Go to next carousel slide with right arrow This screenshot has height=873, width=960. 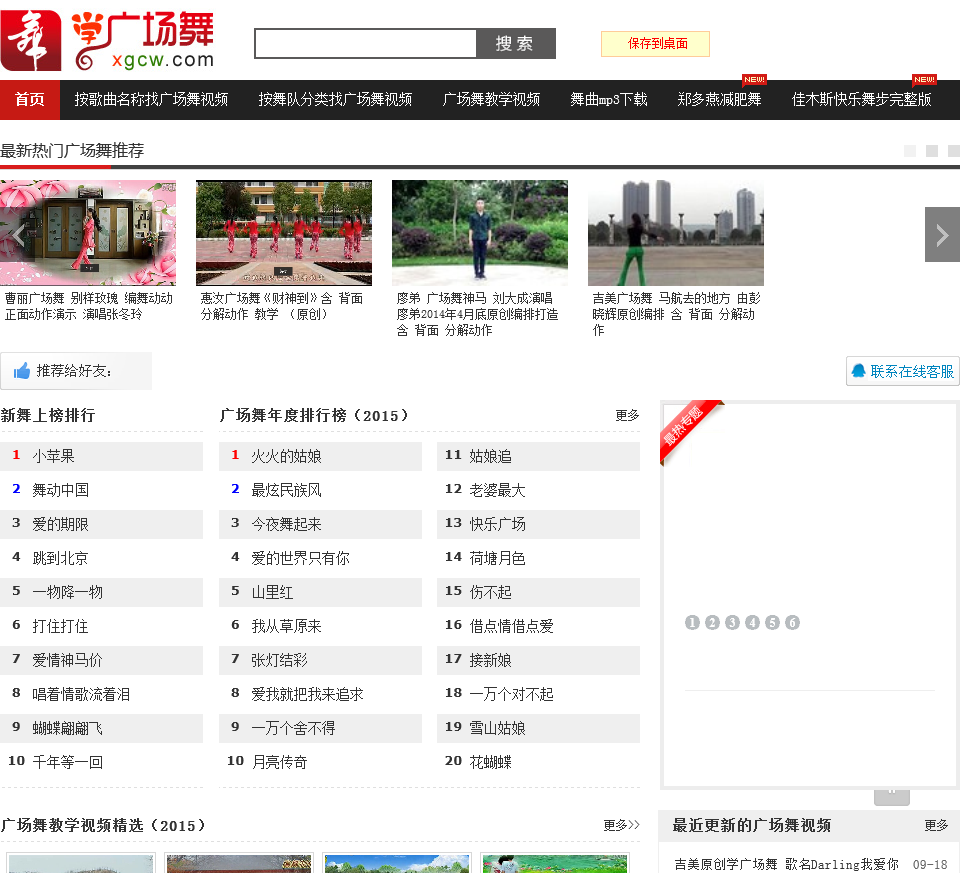[x=942, y=234]
